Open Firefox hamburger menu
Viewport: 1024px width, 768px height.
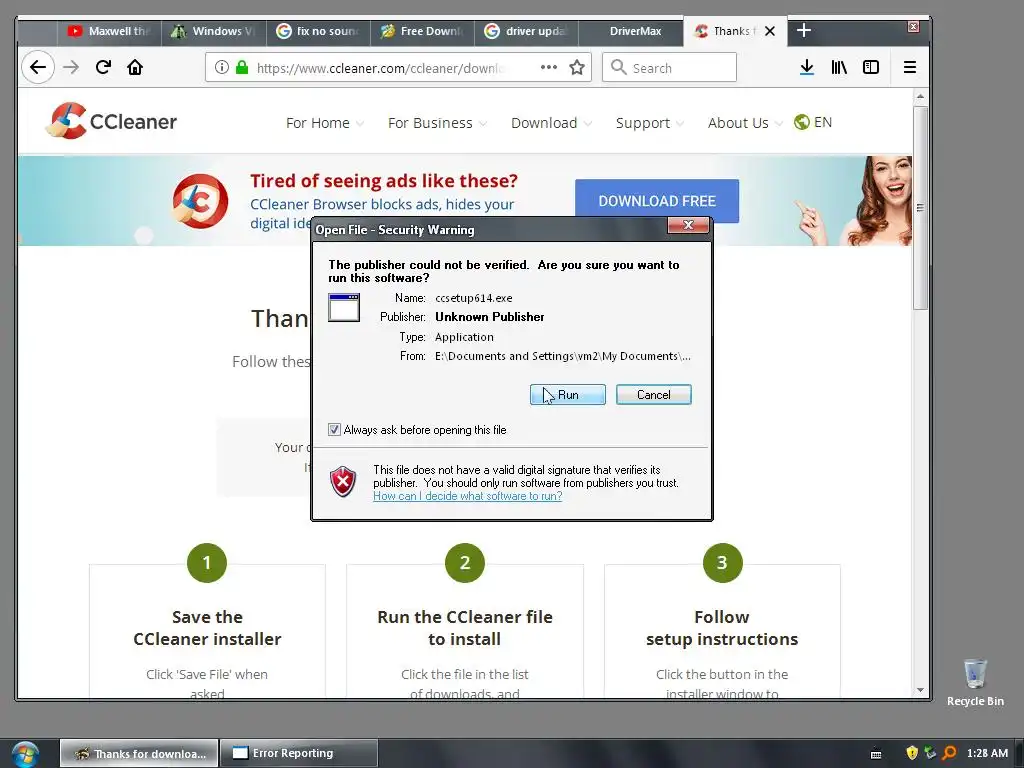[x=910, y=67]
